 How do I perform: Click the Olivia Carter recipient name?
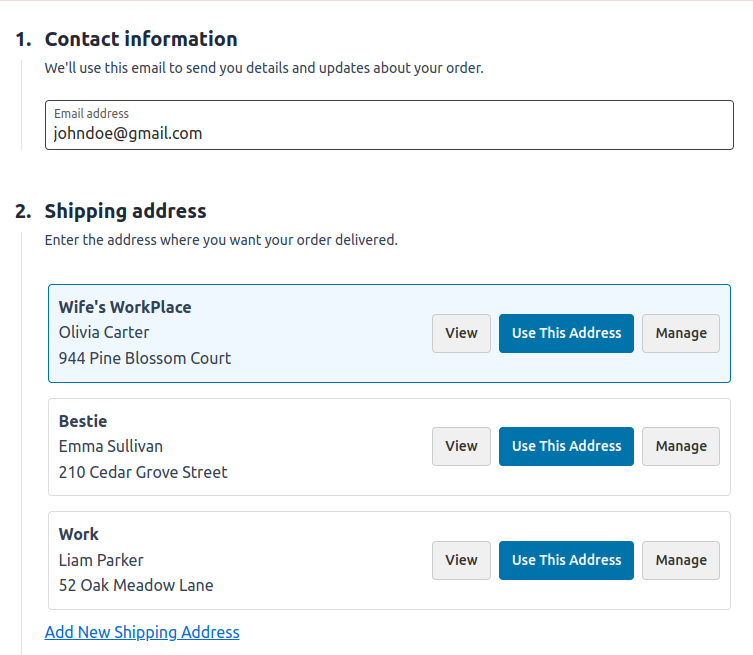104,332
